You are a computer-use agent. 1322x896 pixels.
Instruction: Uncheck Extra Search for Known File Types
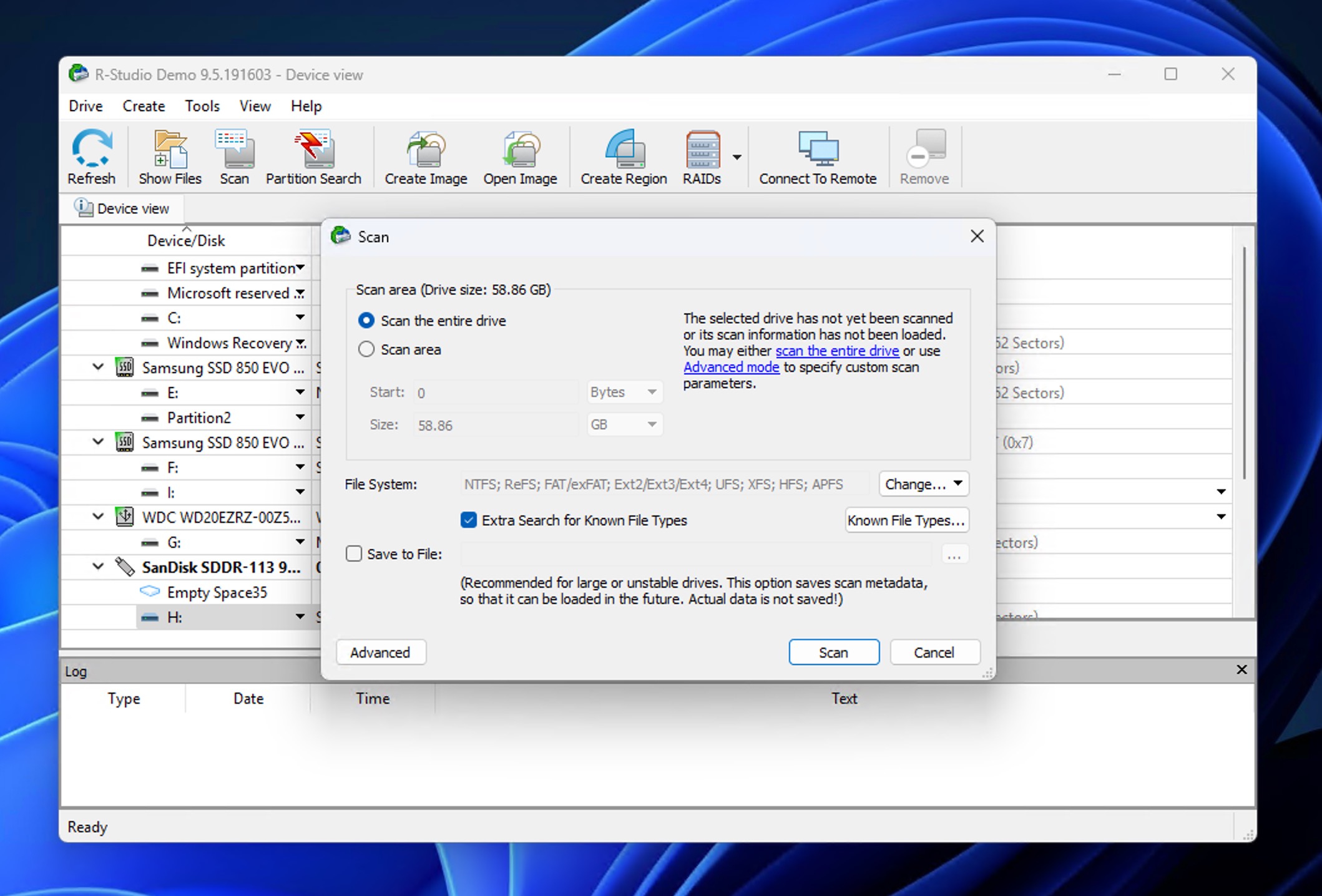coord(468,520)
